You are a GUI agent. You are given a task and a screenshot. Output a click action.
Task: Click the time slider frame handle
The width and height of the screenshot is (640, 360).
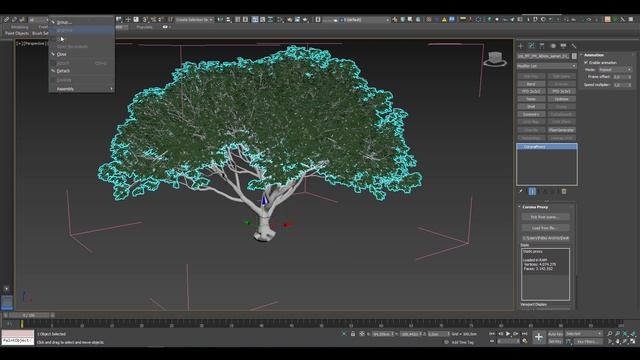29,315
